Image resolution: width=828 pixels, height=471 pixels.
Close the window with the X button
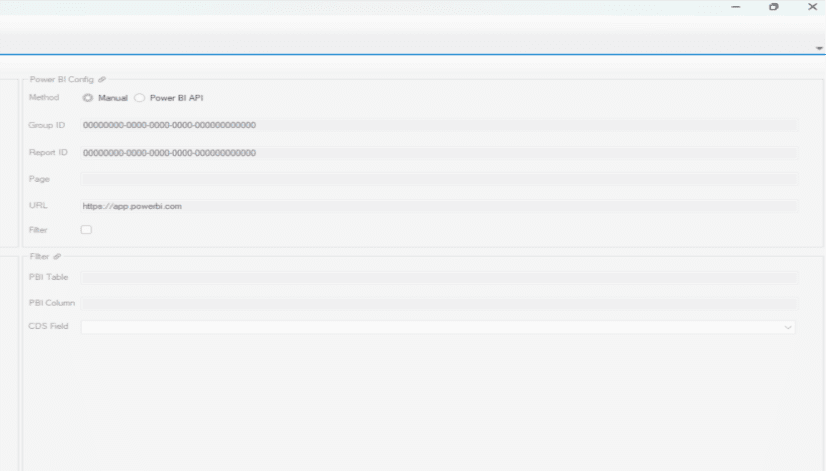pyautogui.click(x=811, y=7)
